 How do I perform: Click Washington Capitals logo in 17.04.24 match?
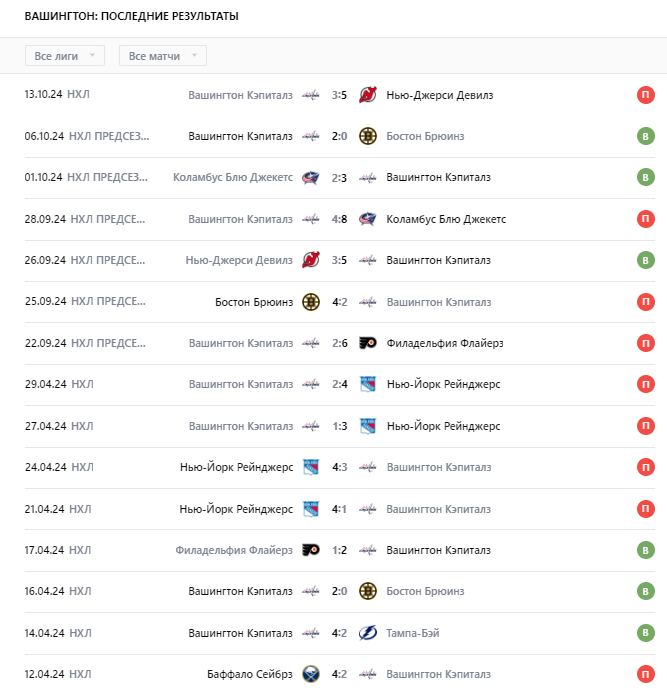click(367, 550)
